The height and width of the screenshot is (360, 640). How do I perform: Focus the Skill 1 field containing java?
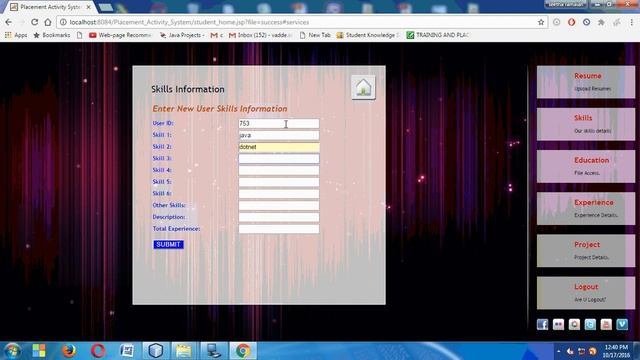(x=279, y=135)
